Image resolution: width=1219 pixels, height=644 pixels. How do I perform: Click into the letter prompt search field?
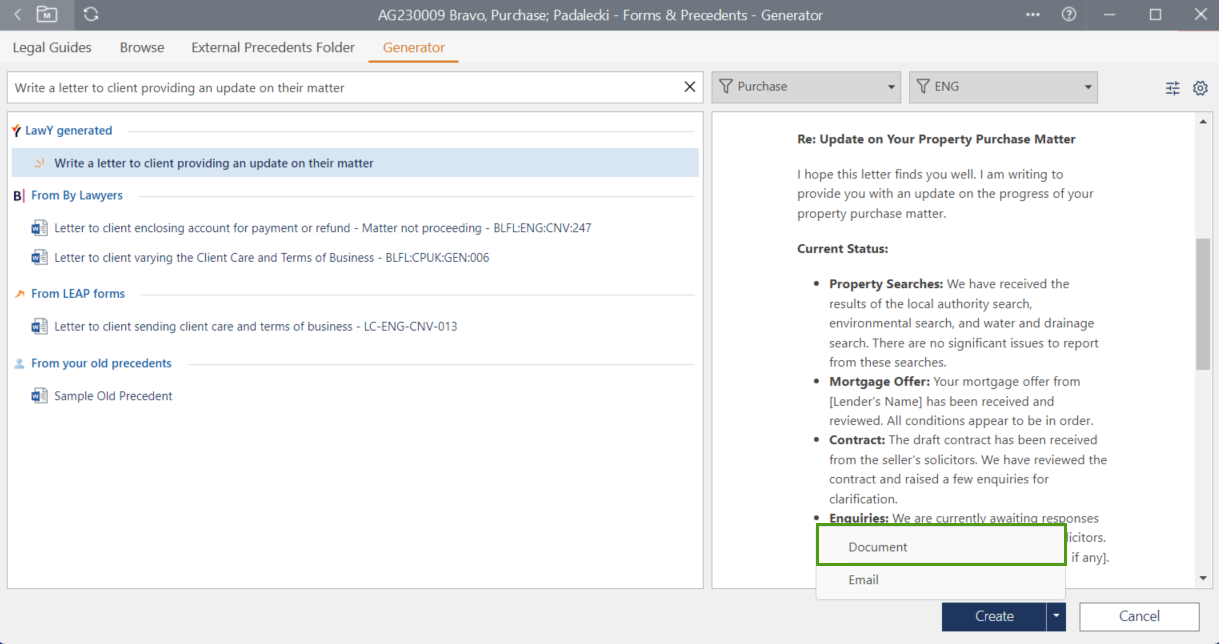click(340, 88)
